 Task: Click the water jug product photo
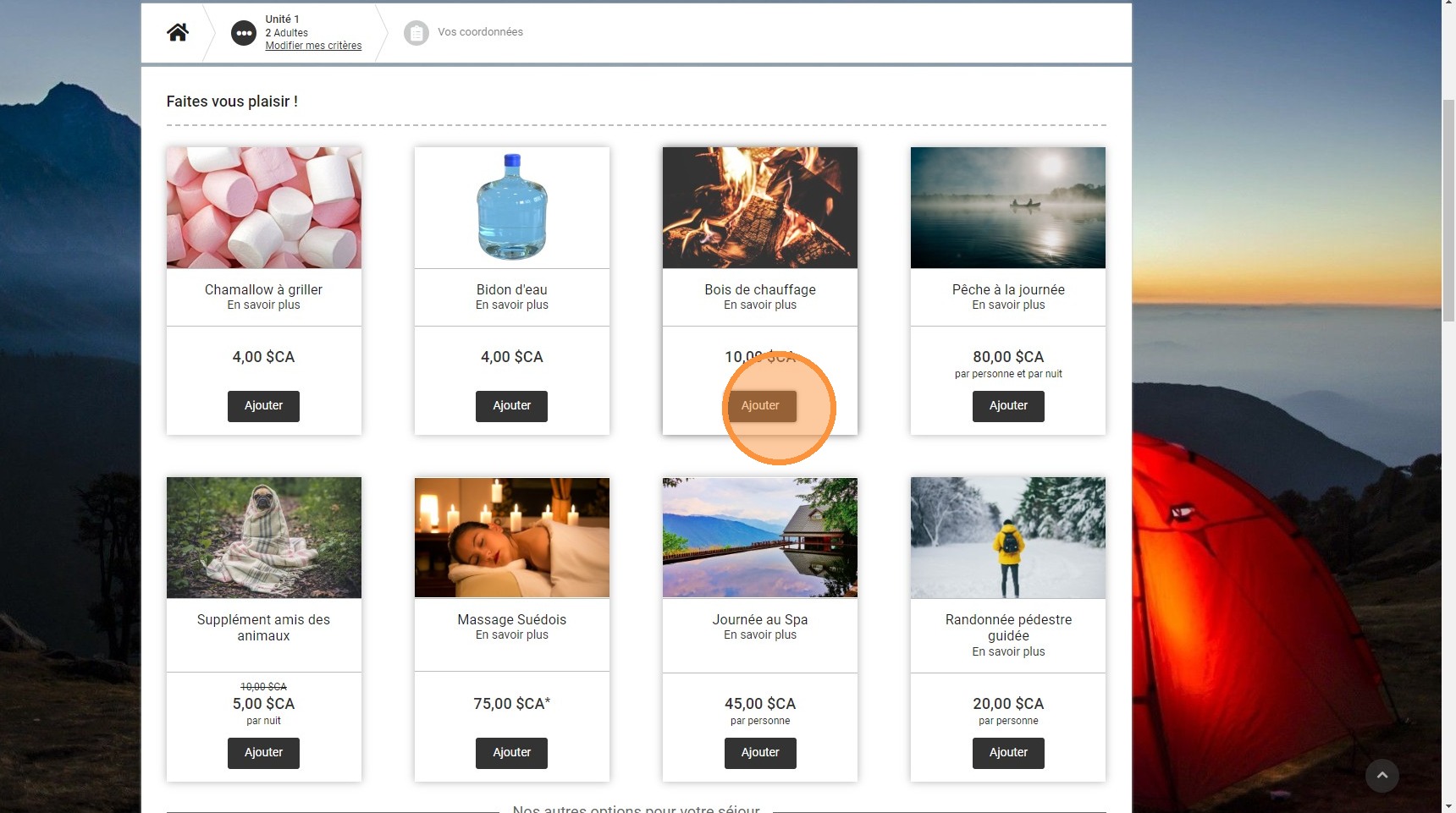click(x=511, y=208)
